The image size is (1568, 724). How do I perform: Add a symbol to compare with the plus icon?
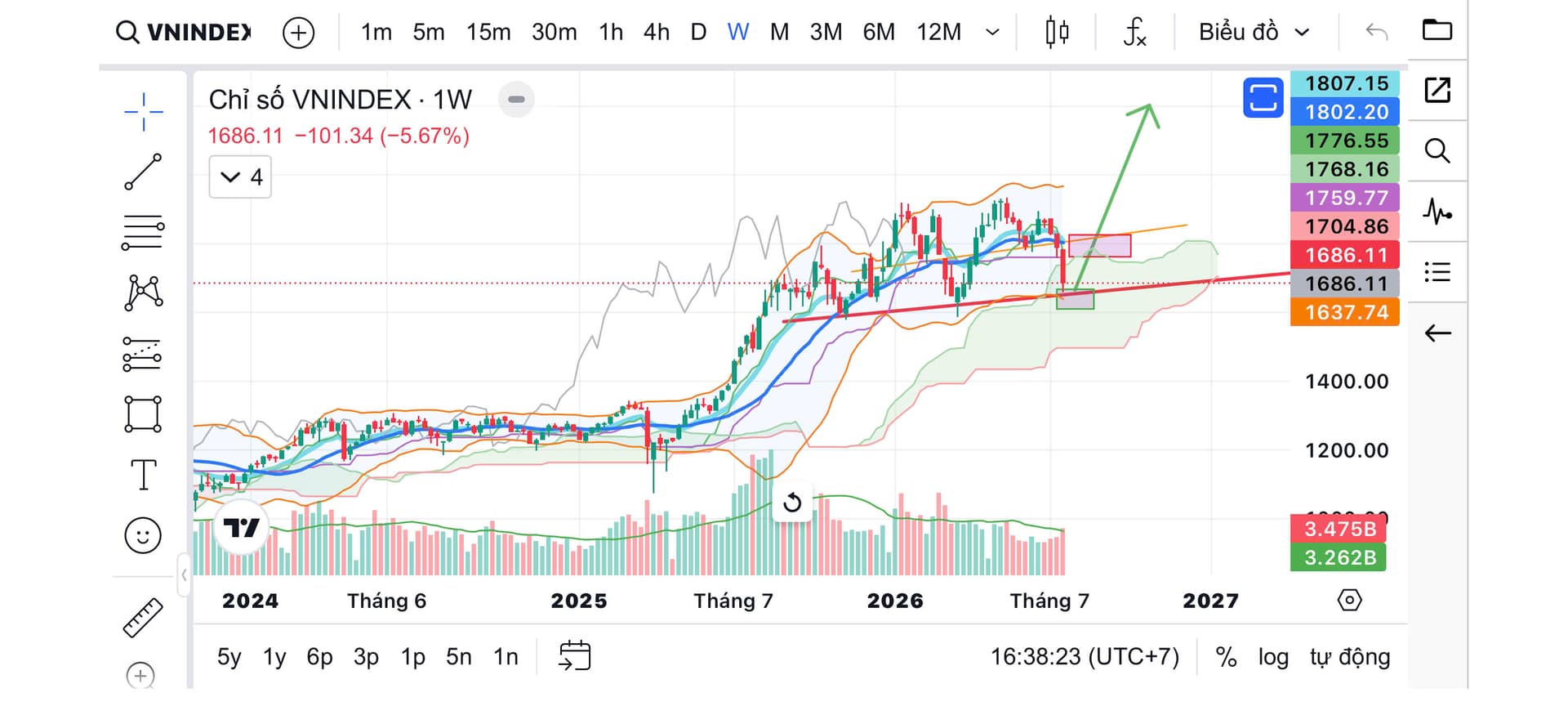[x=298, y=33]
